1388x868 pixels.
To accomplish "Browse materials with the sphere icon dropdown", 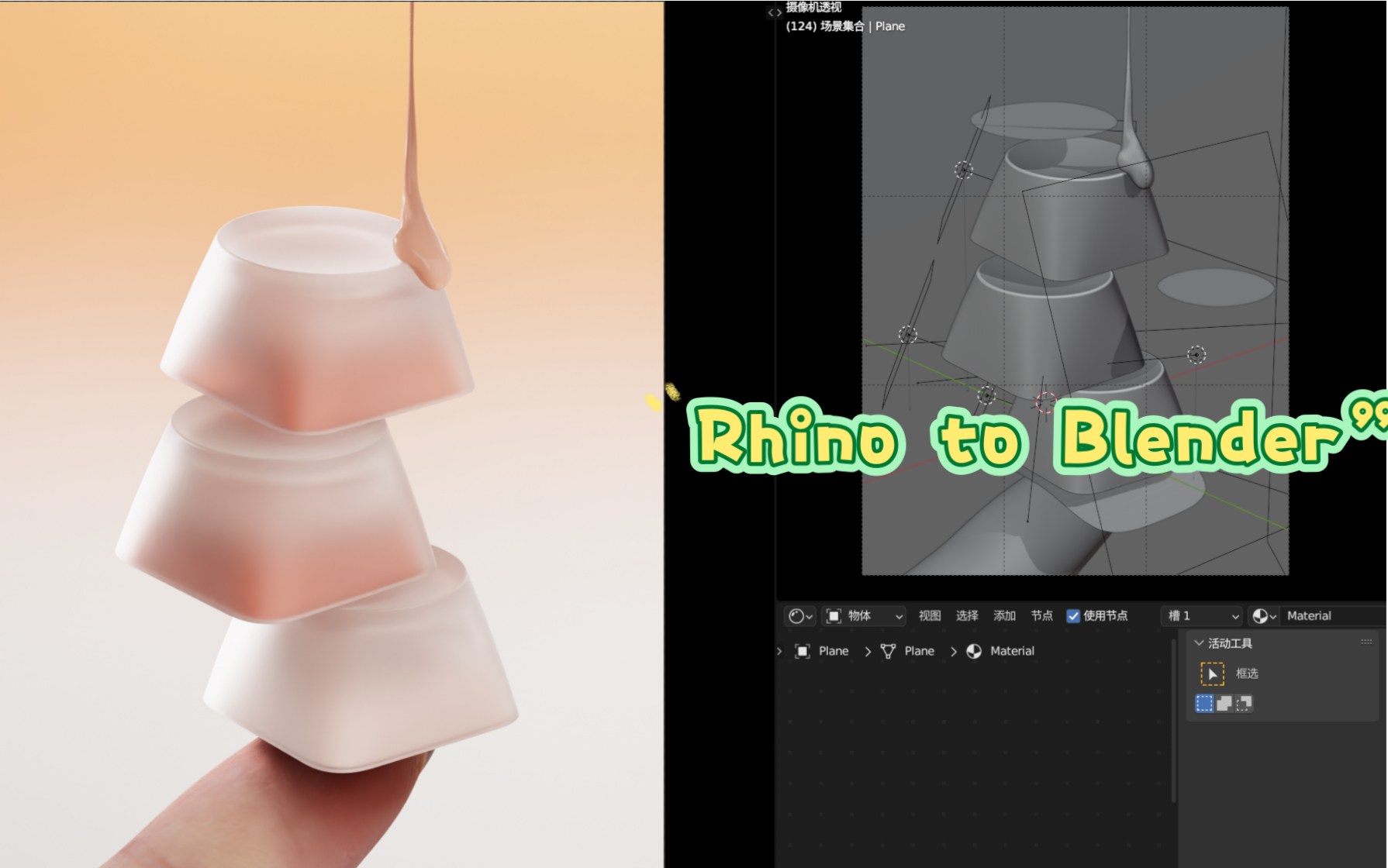I will coord(1264,616).
